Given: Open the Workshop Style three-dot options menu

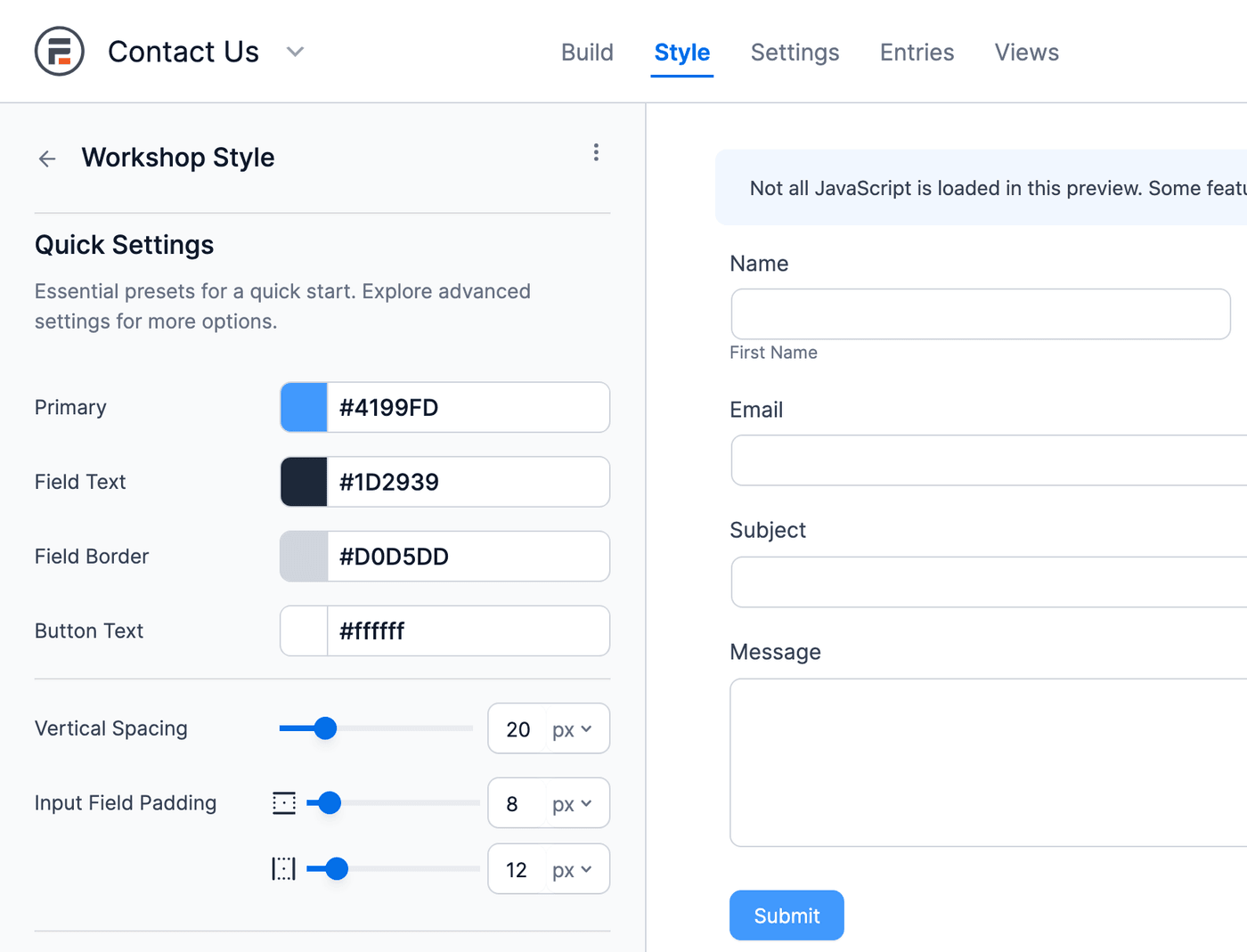Looking at the screenshot, I should [596, 152].
